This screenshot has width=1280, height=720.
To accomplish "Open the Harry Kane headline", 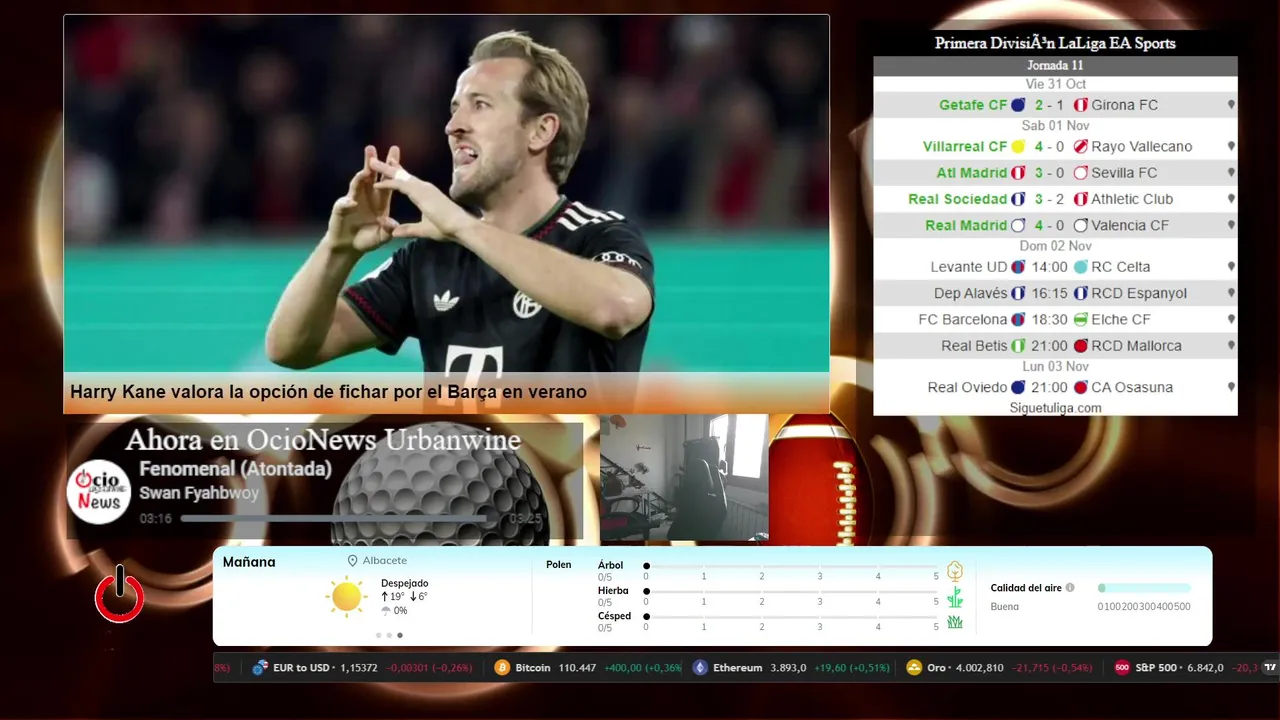I will [x=328, y=392].
